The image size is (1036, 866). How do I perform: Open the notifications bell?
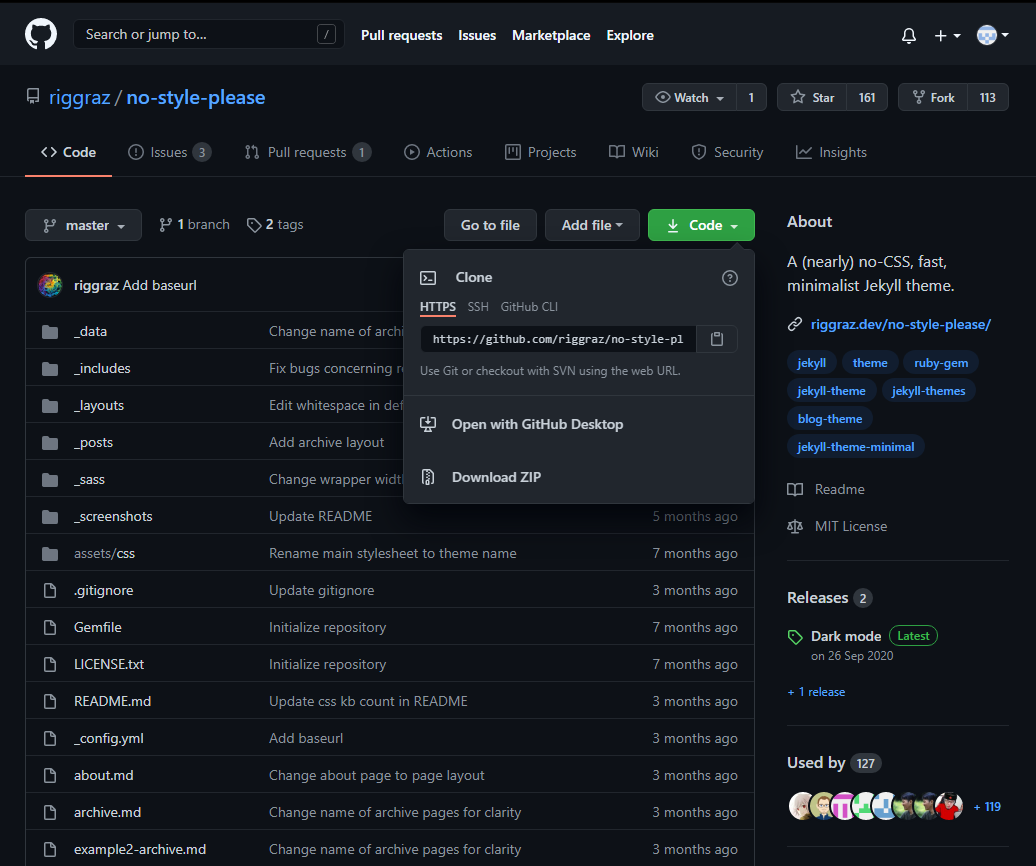(909, 36)
